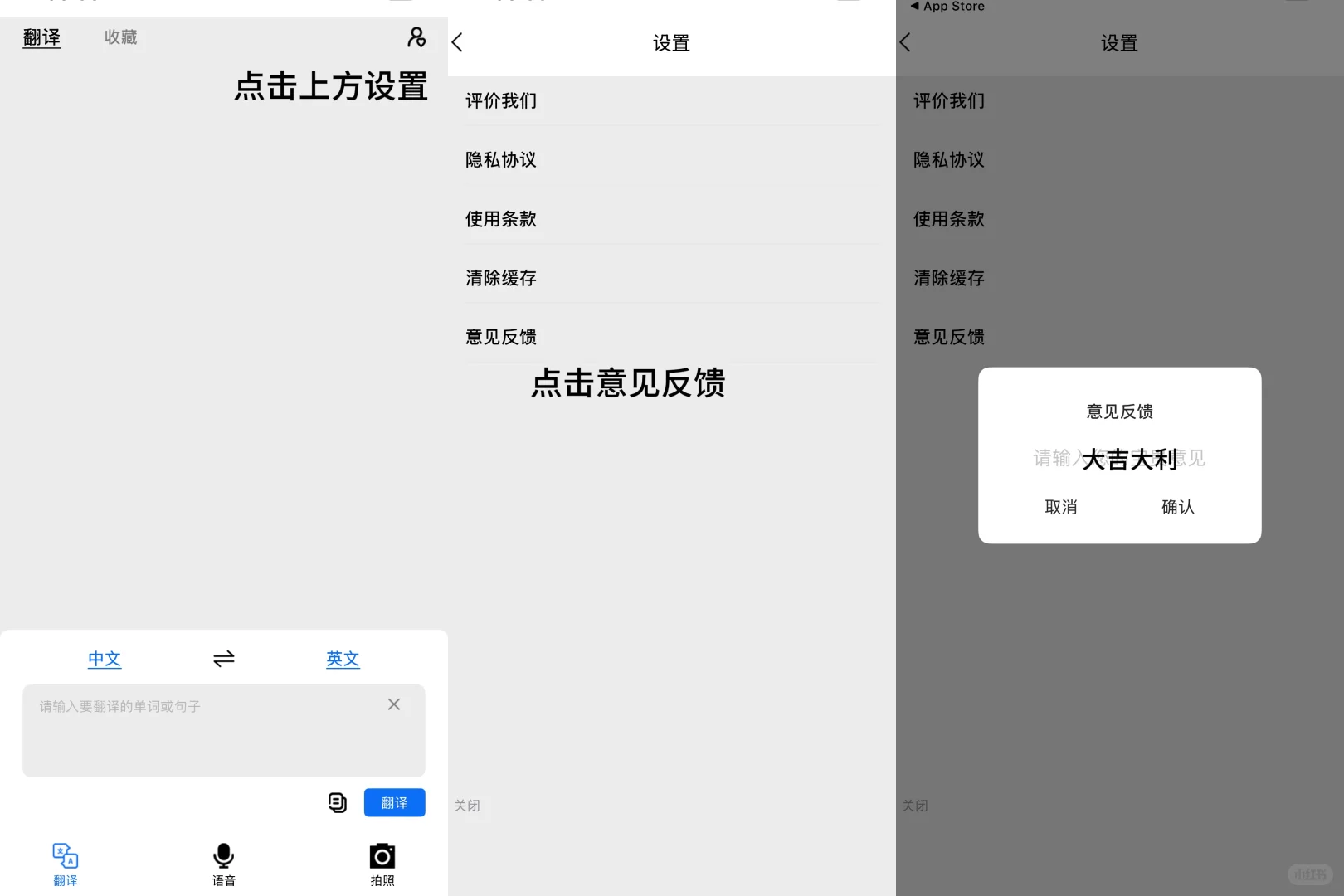Switch to the 收藏 tab
This screenshot has width=1344, height=896.
(119, 37)
